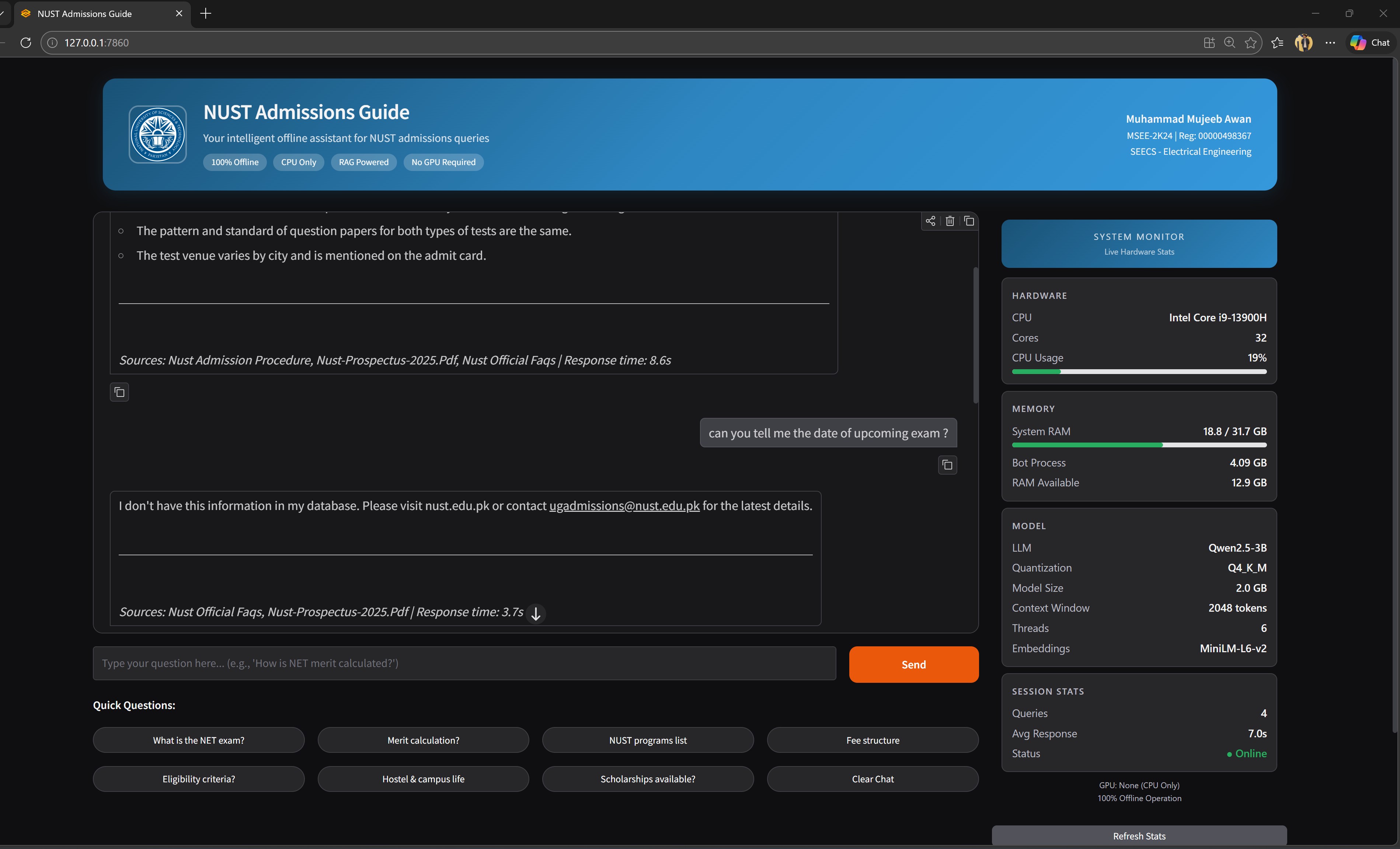Click the 'MSEE-2K24 | Reg: 00000498367' line
This screenshot has height=849, width=1400.
pos(1189,136)
